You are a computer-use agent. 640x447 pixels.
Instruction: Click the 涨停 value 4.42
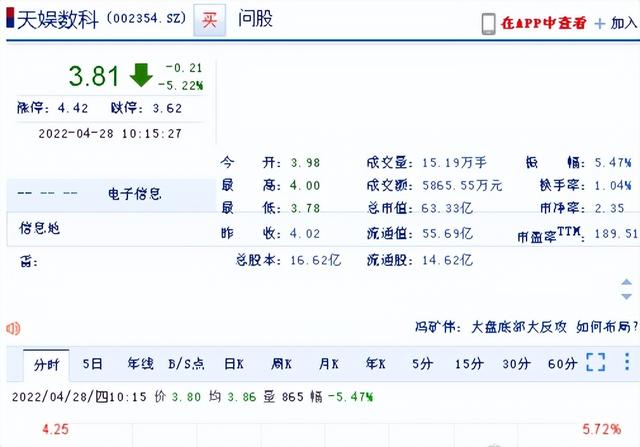pos(73,108)
